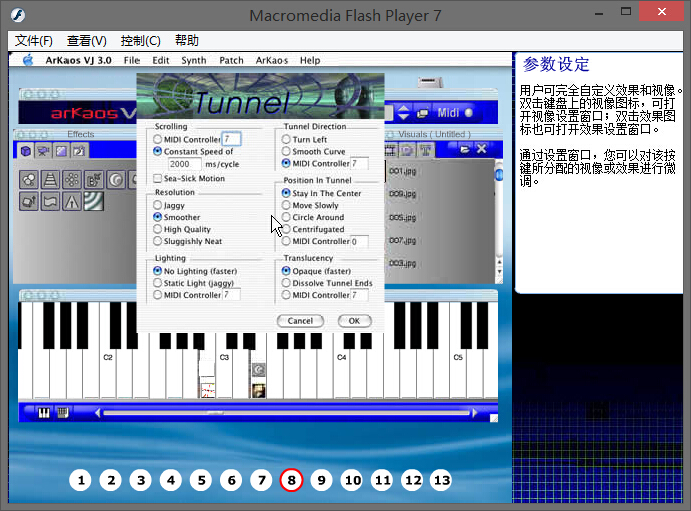
Task: Open the 文件(F) menu
Action: pyautogui.click(x=33, y=41)
